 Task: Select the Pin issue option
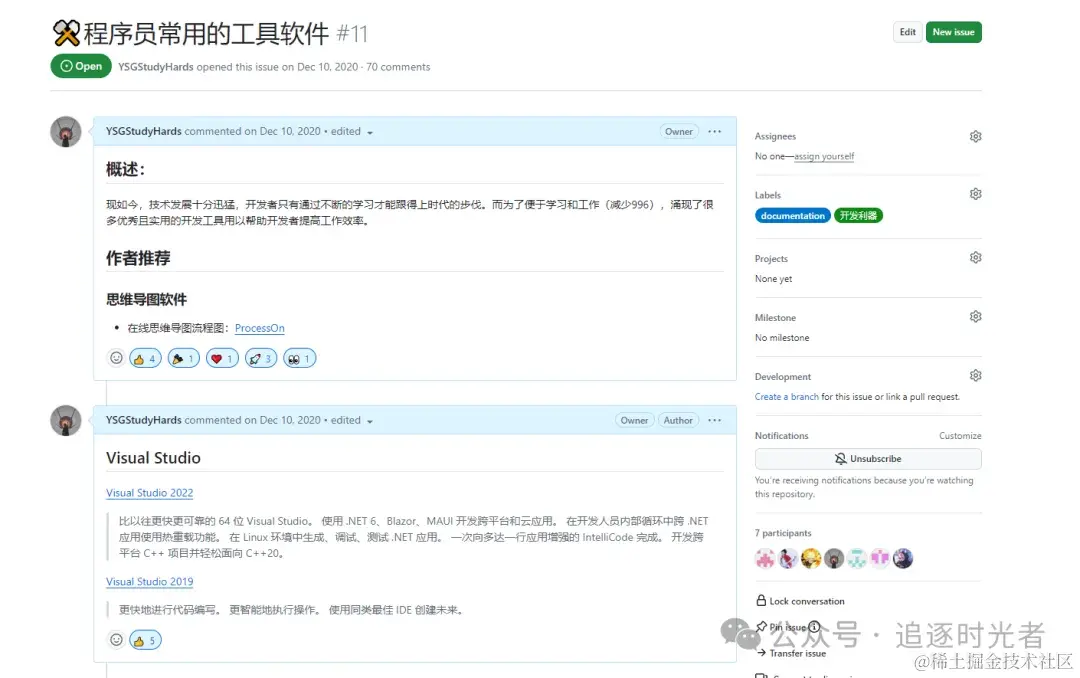[790, 625]
